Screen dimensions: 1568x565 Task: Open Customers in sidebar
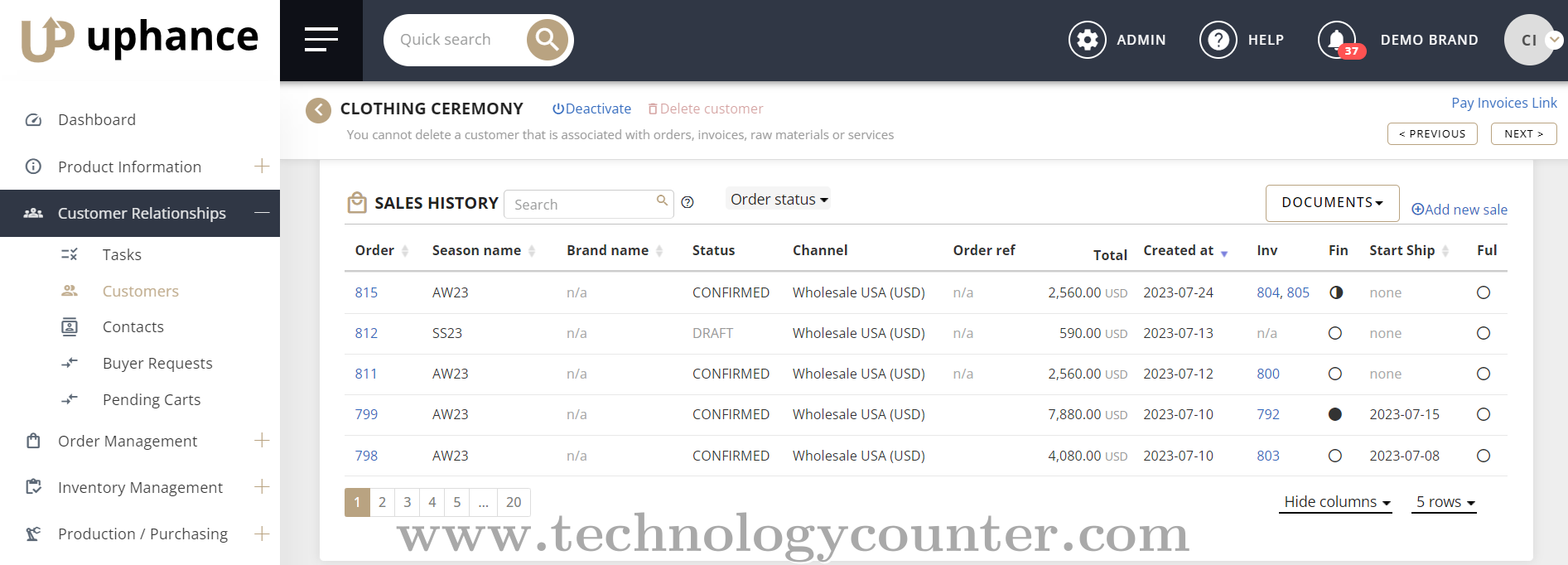click(x=141, y=291)
